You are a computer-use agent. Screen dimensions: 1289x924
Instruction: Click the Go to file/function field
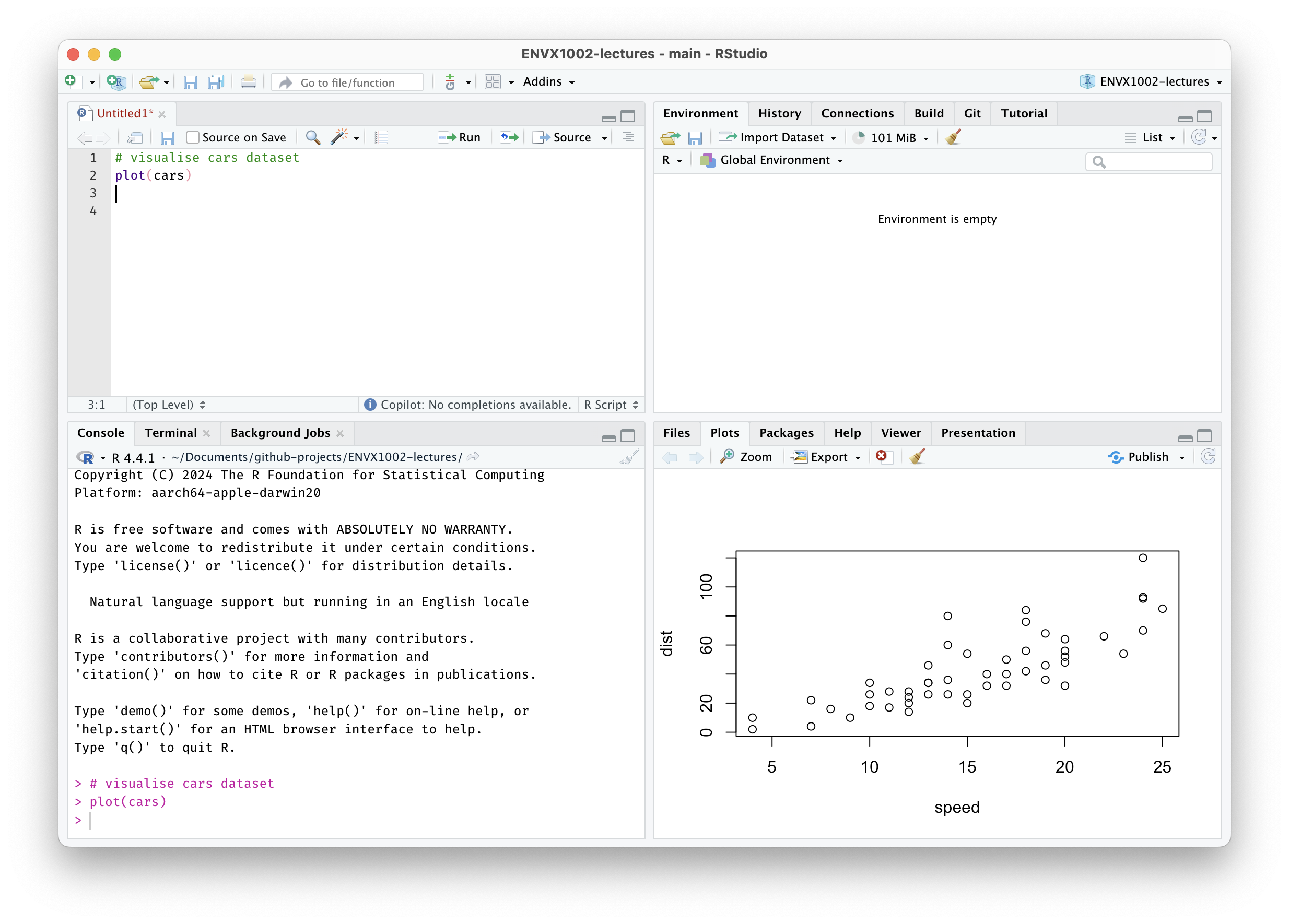[x=348, y=82]
